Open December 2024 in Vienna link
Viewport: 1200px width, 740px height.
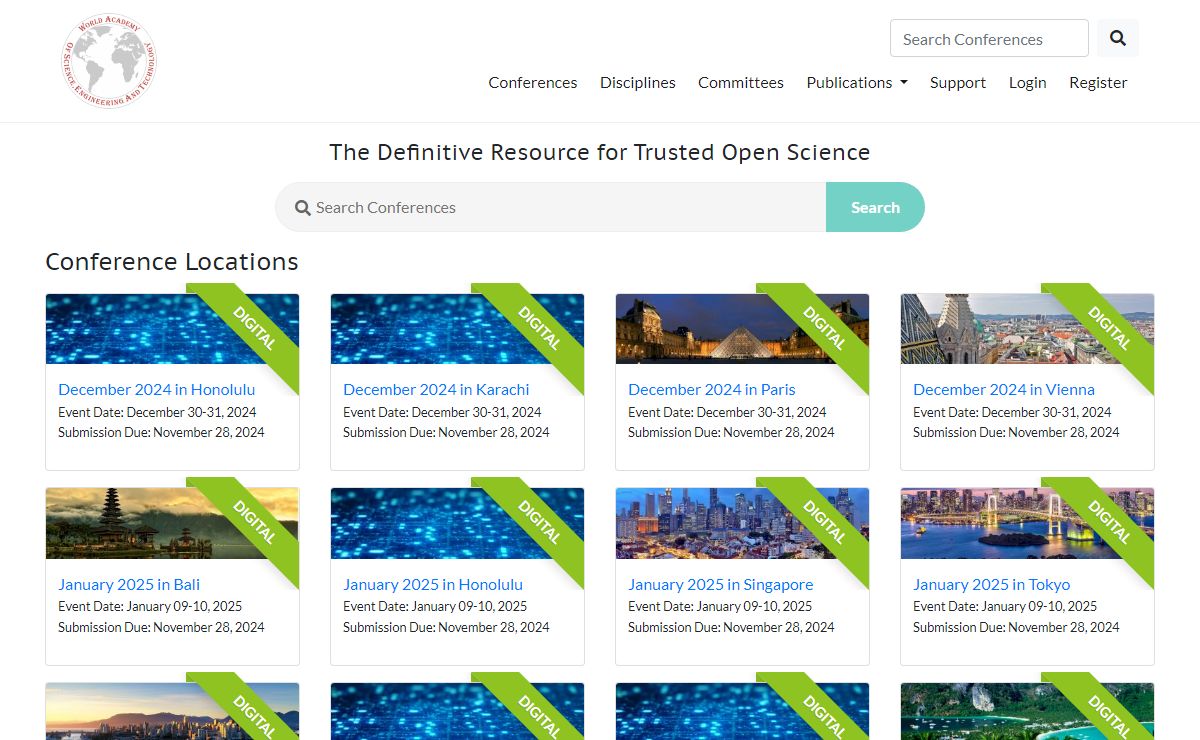(x=1004, y=390)
